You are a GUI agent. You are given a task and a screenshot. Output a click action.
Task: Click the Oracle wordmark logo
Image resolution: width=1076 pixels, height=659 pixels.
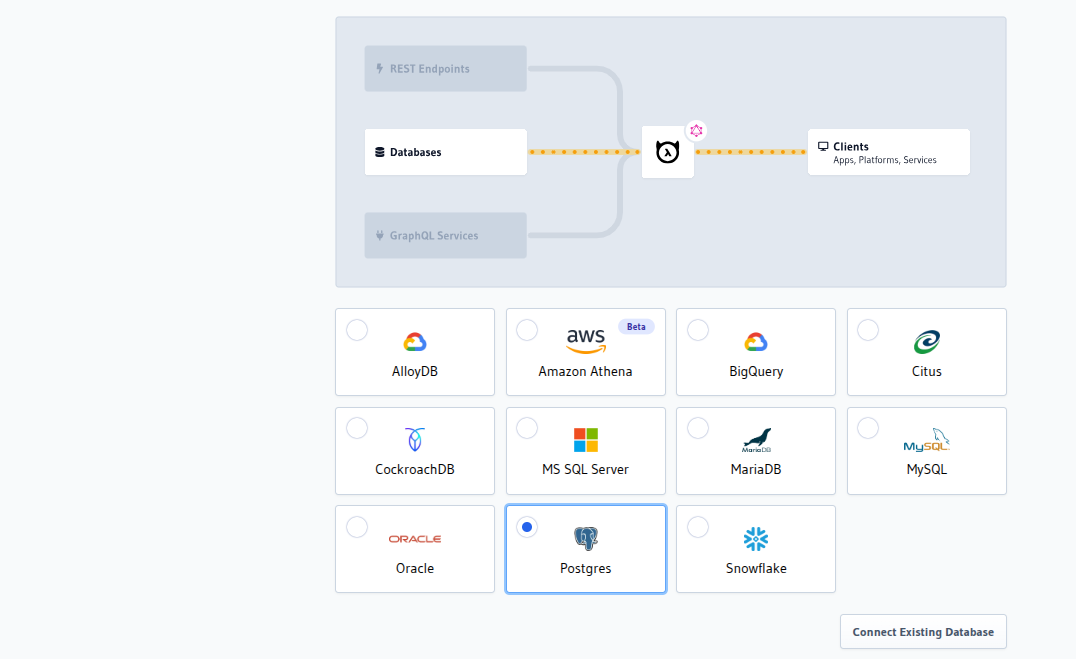pos(414,539)
